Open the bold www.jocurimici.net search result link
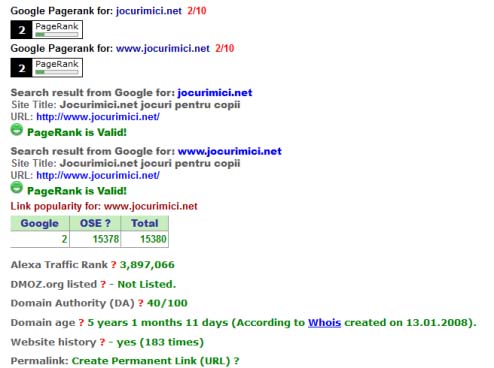This screenshot has height=368, width=494. pyautogui.click(x=230, y=151)
